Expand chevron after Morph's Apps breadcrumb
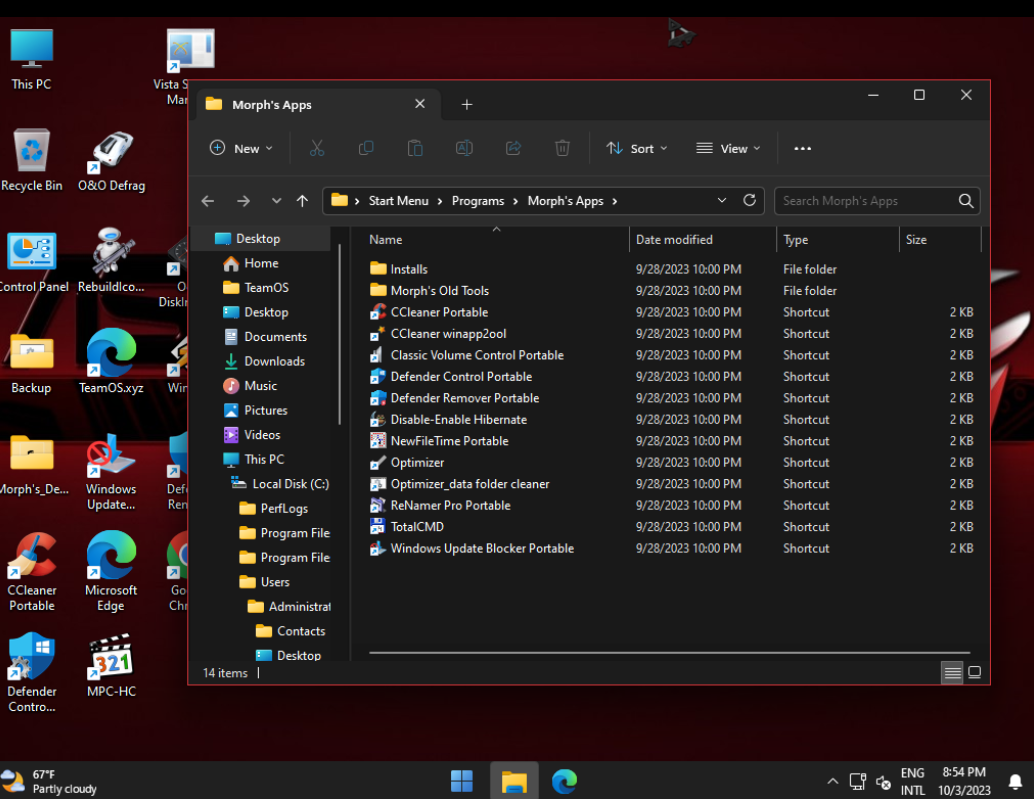This screenshot has width=1034, height=799. tap(615, 201)
